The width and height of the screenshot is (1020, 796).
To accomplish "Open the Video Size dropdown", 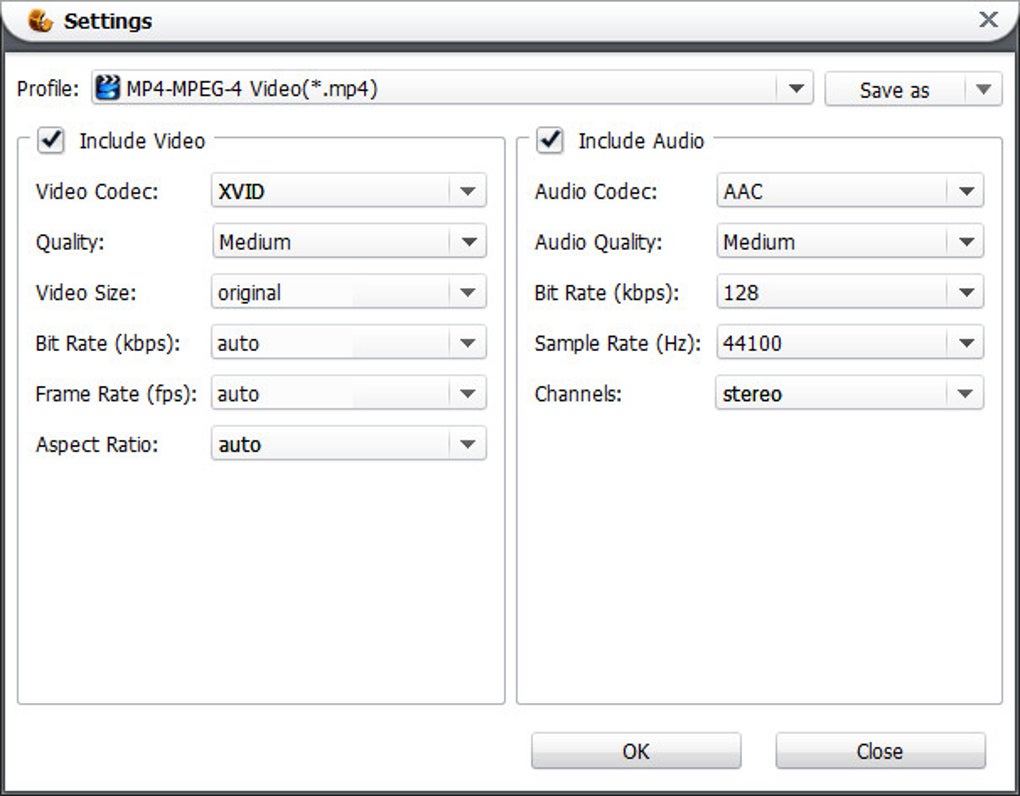I will (467, 293).
